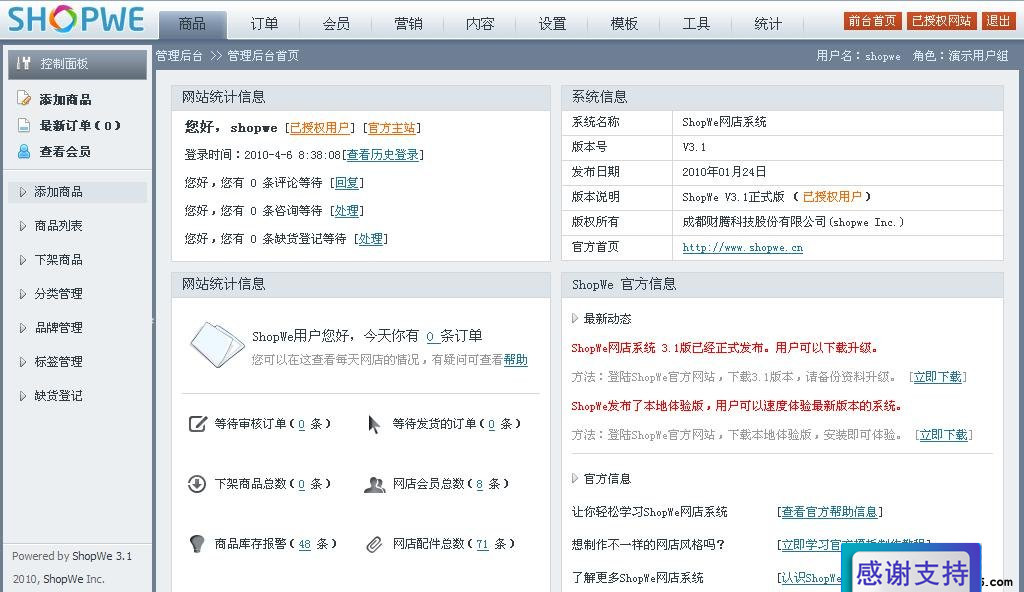Click 添加商品 shortcut in control panel

point(65,99)
